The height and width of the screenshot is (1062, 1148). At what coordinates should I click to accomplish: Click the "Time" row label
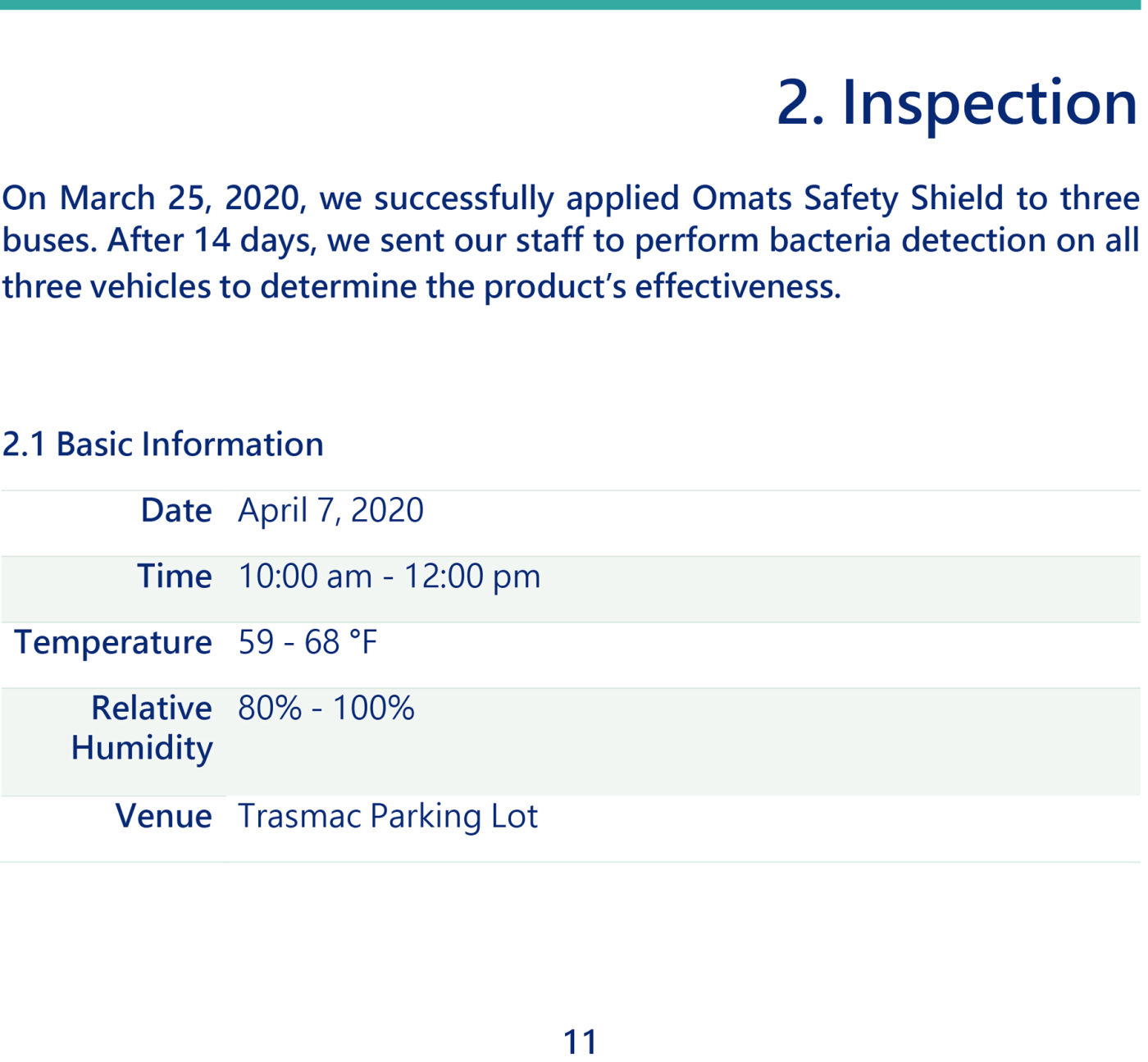(x=175, y=577)
